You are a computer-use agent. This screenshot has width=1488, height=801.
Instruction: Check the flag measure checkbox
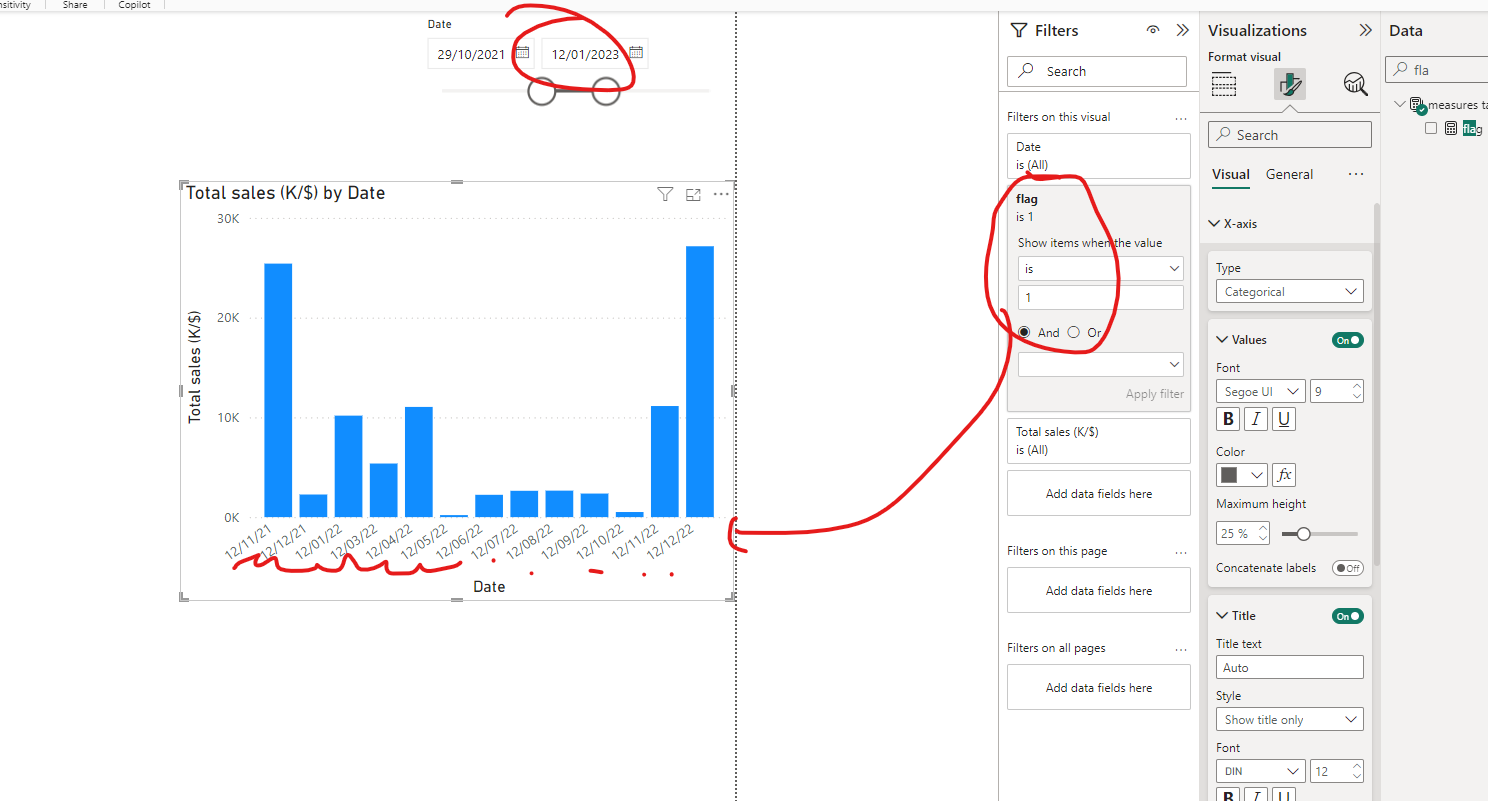point(1431,128)
